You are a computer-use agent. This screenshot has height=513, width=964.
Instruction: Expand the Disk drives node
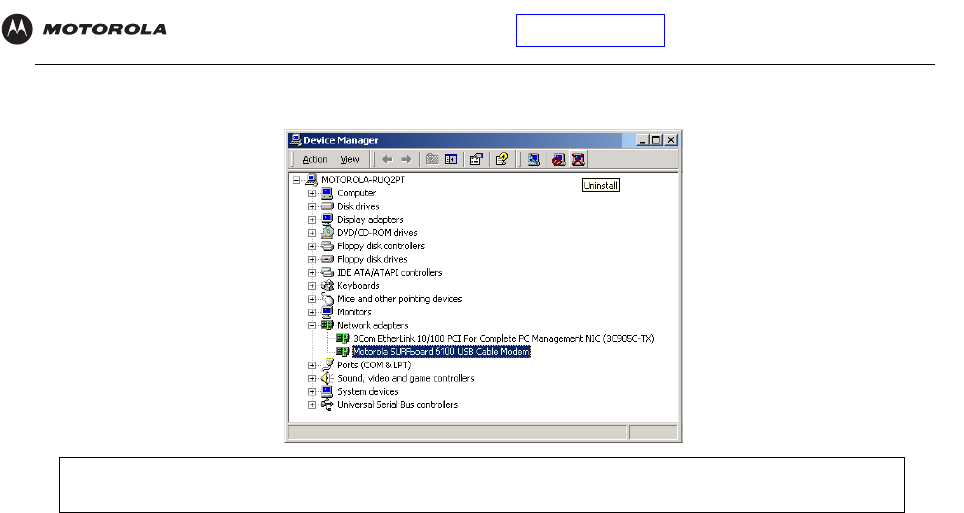click(312, 207)
